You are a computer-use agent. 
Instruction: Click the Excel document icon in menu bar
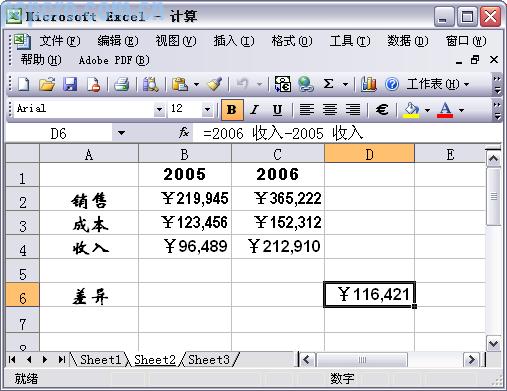click(x=22, y=41)
